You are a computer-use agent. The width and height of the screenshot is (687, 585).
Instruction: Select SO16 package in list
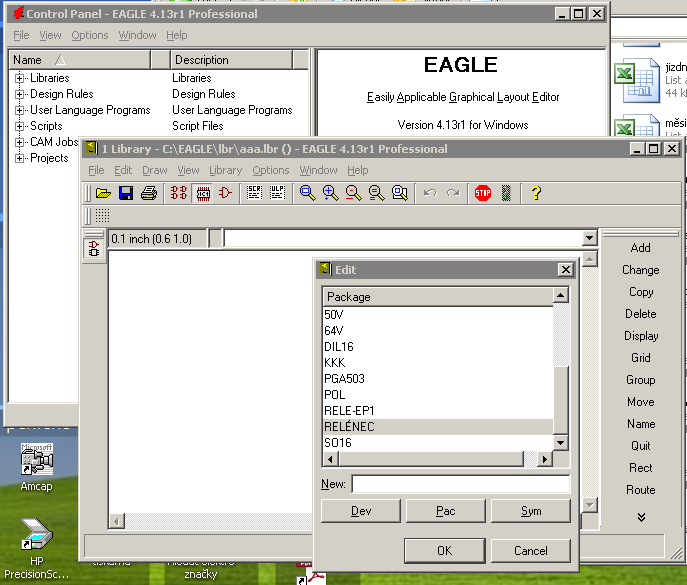point(438,443)
